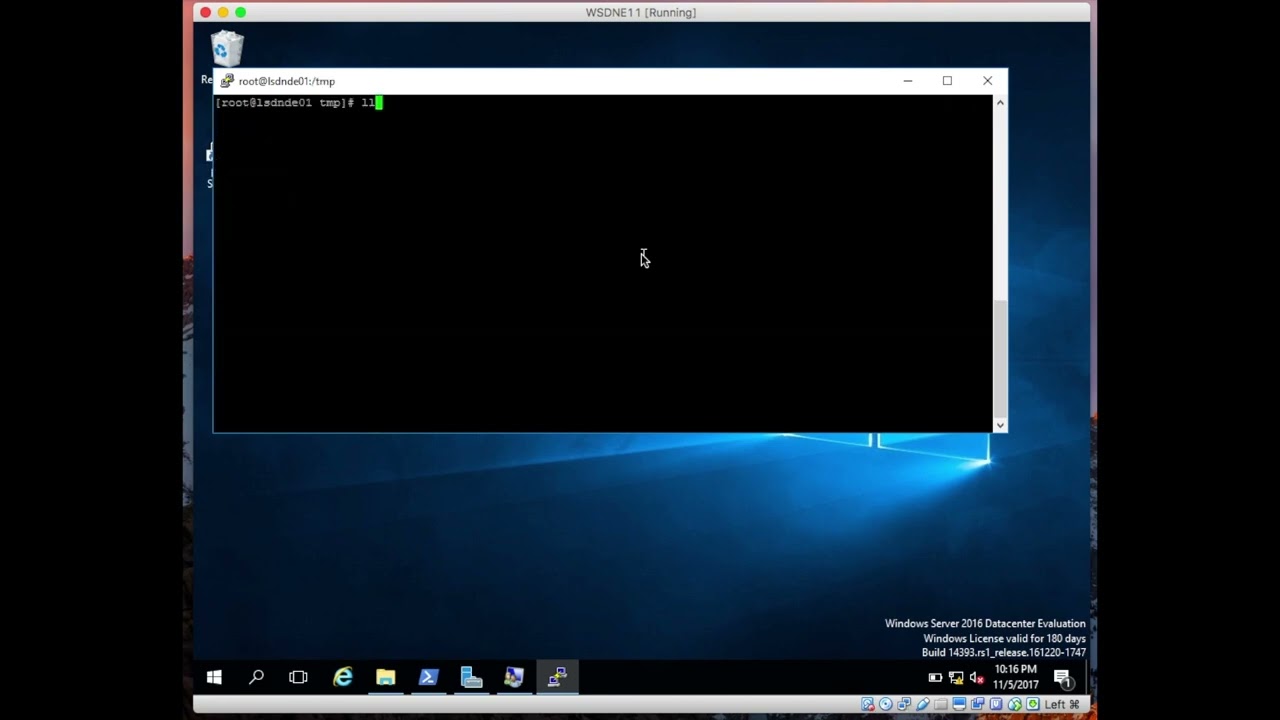Zoom the WSDNE11 VM window (green)

pyautogui.click(x=240, y=12)
